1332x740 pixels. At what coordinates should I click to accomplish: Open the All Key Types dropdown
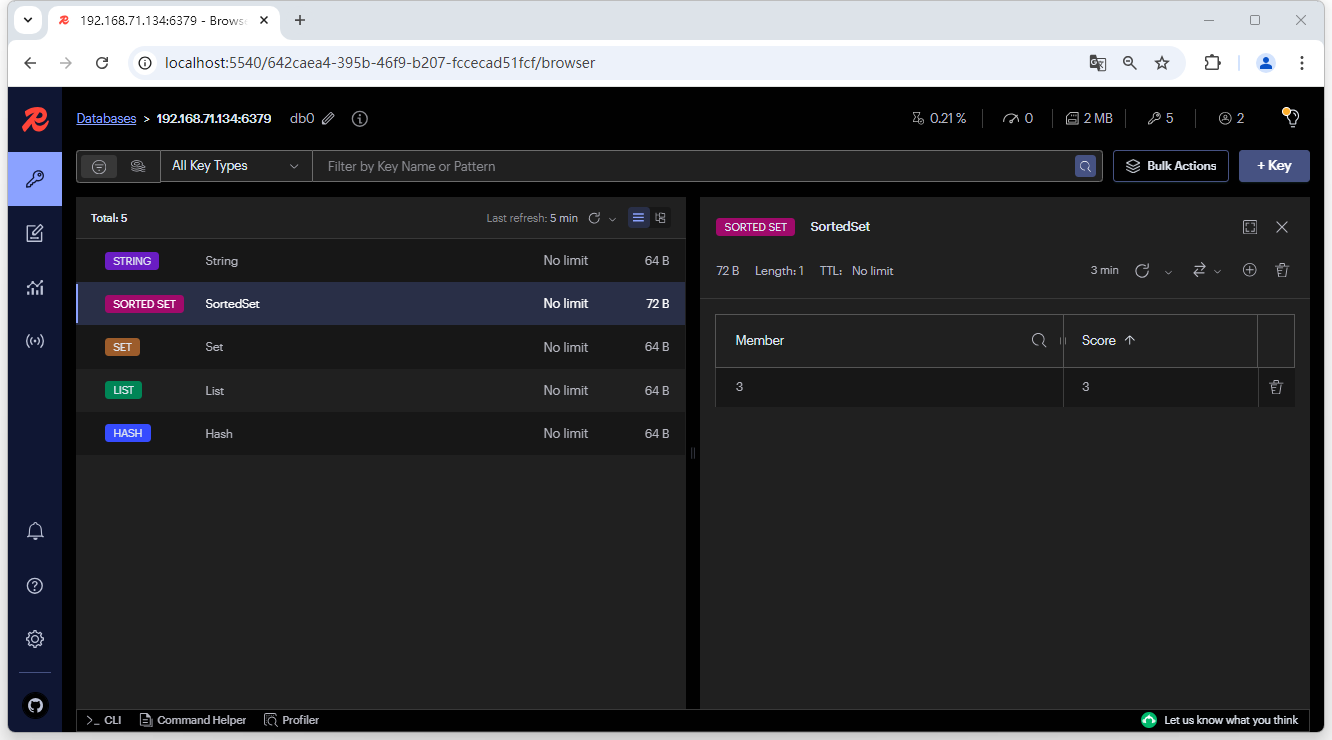[236, 166]
